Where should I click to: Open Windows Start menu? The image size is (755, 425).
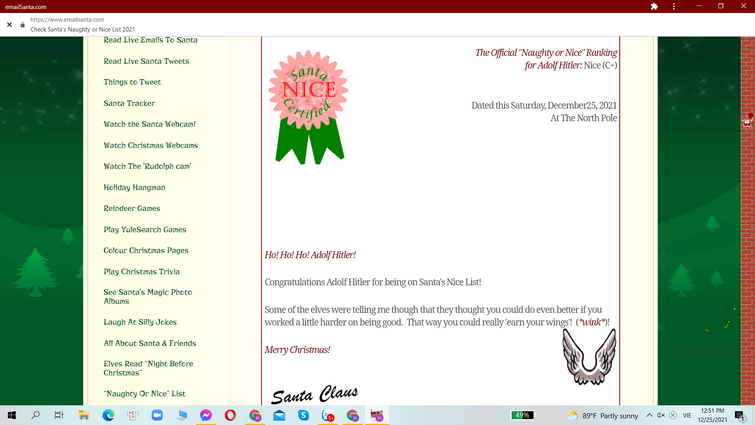[12, 415]
